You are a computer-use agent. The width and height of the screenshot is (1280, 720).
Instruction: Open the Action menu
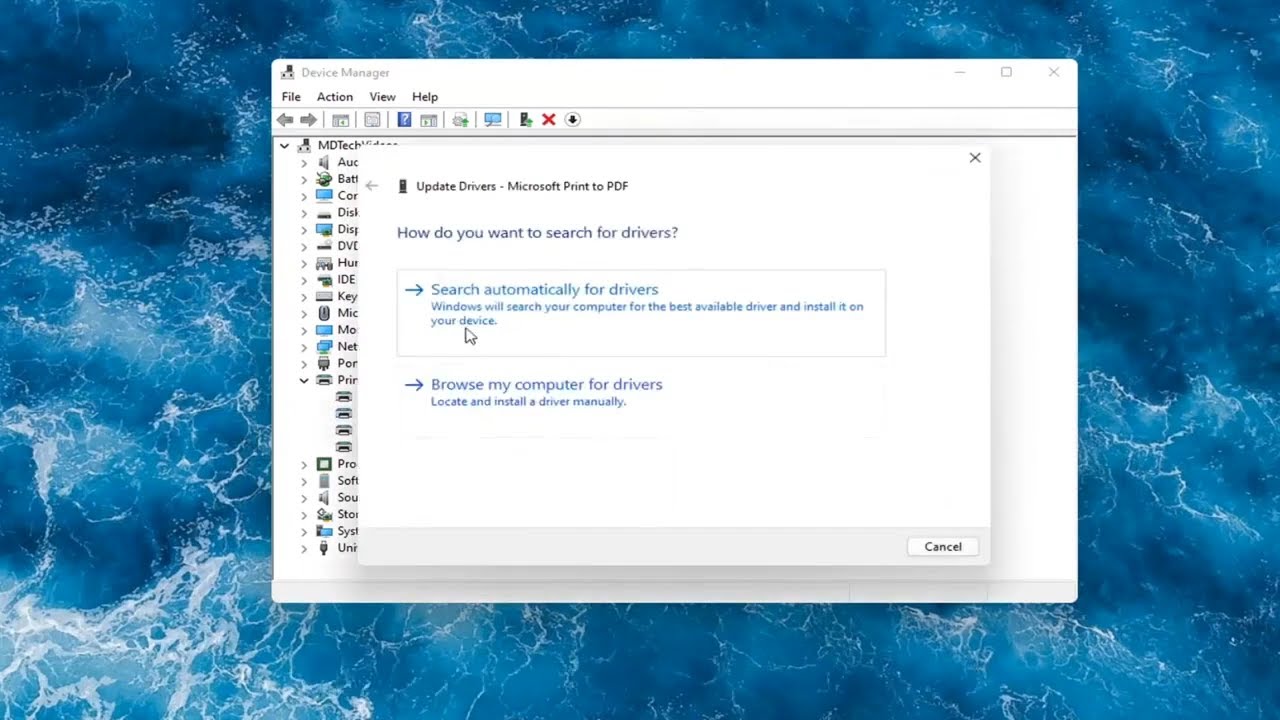coord(335,97)
